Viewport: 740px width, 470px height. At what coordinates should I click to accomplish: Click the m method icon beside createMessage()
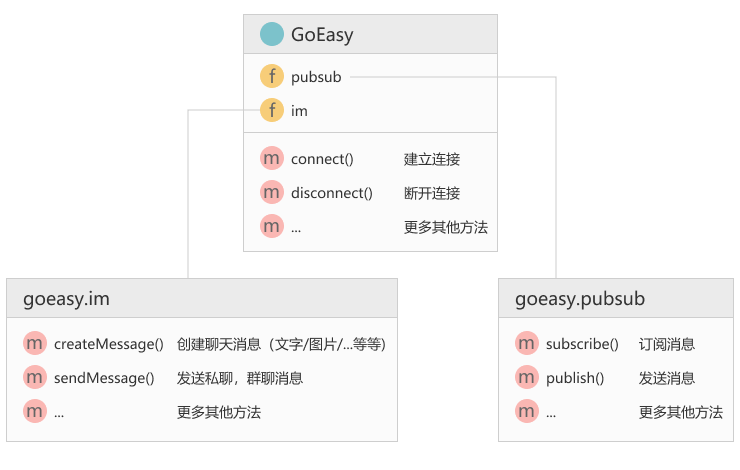pos(35,343)
